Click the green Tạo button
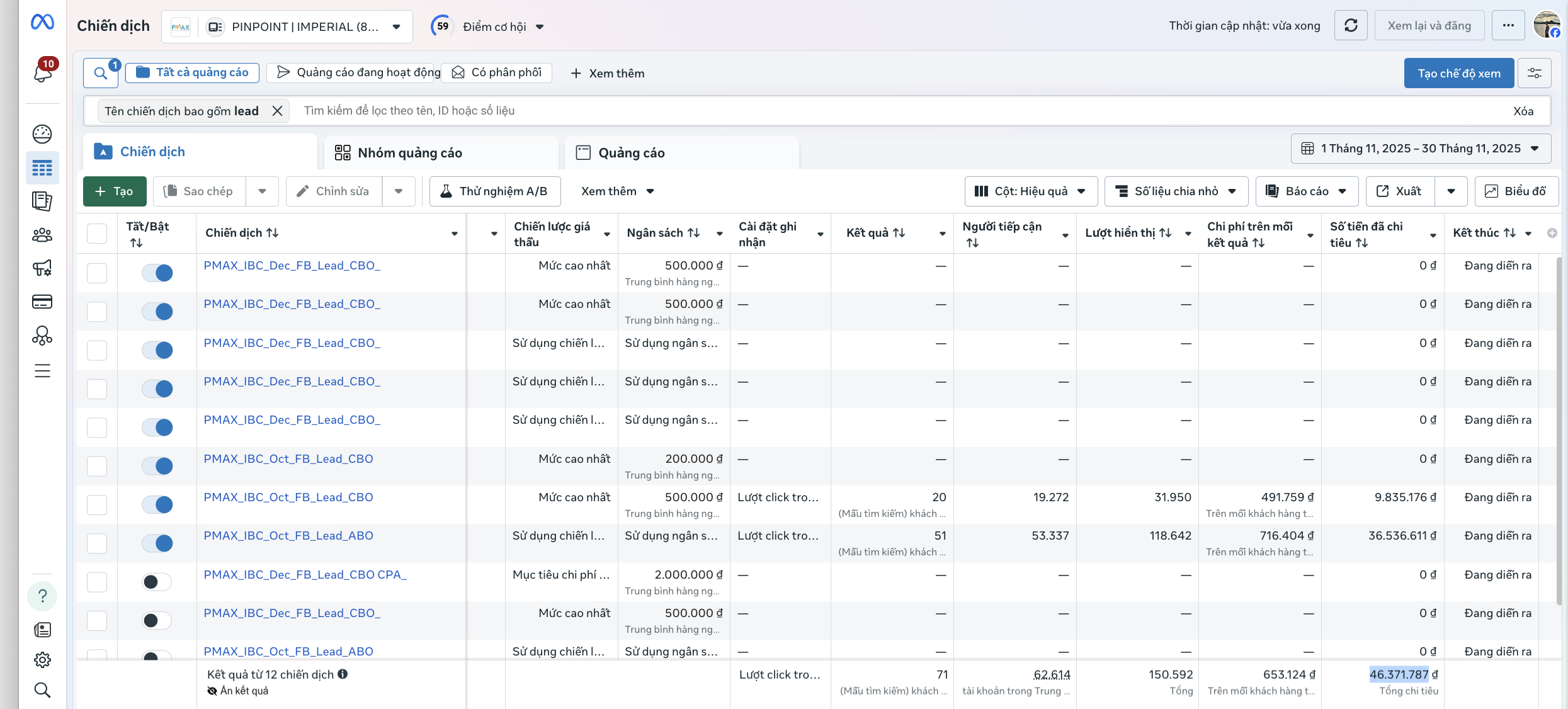Screen dimensions: 1568x709 pyautogui.click(x=115, y=191)
